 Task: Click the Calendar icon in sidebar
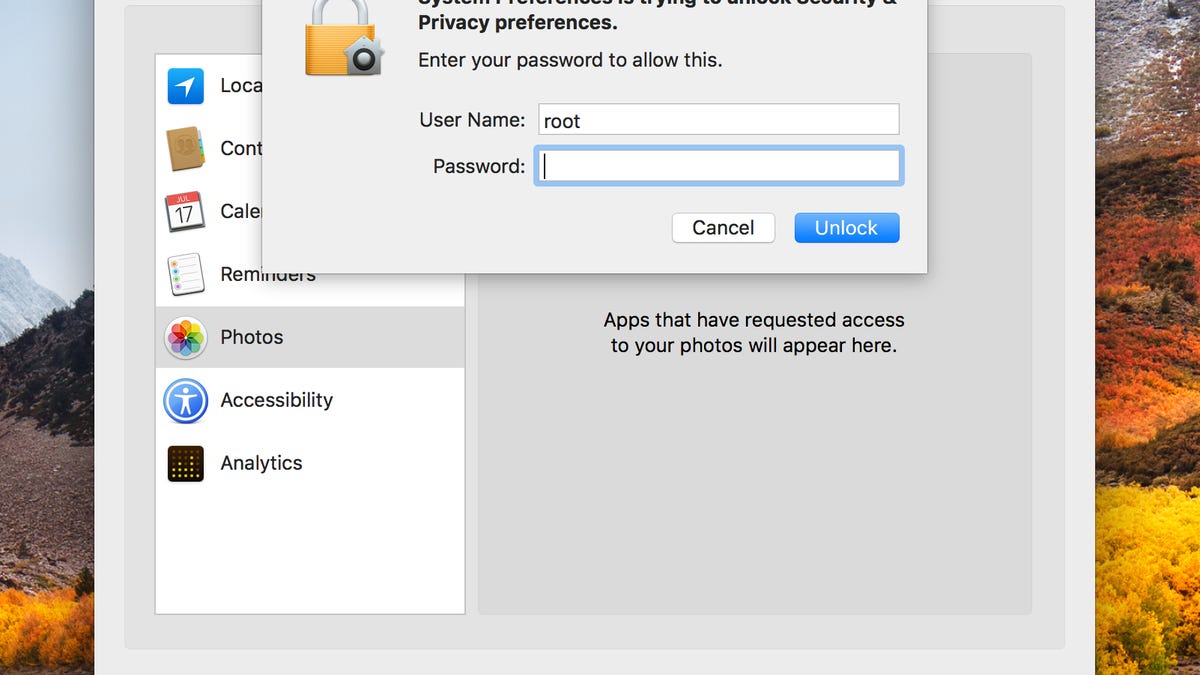pyautogui.click(x=185, y=212)
